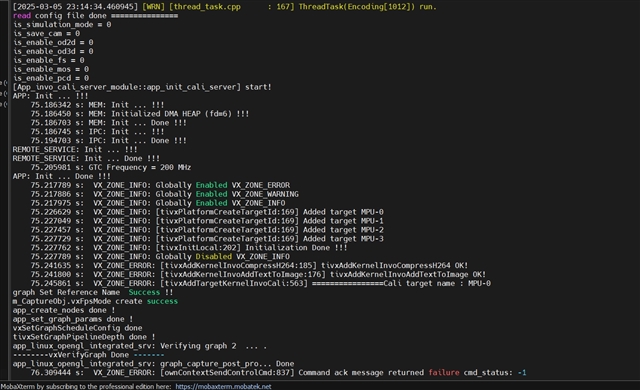
Task: Click the 'is_save_cam = 0' line
Action: click(47, 33)
